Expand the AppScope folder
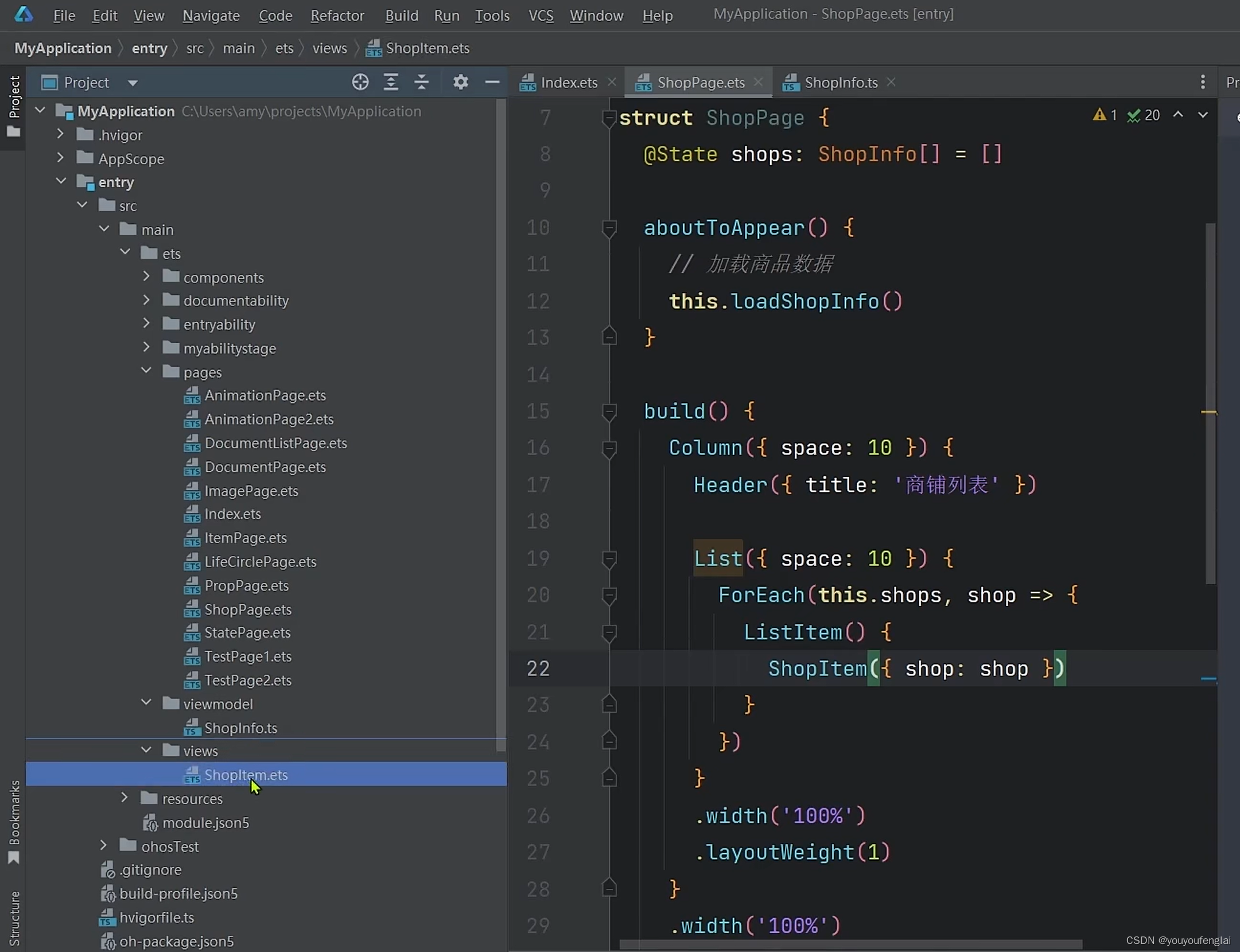The height and width of the screenshot is (952, 1240). click(x=61, y=158)
